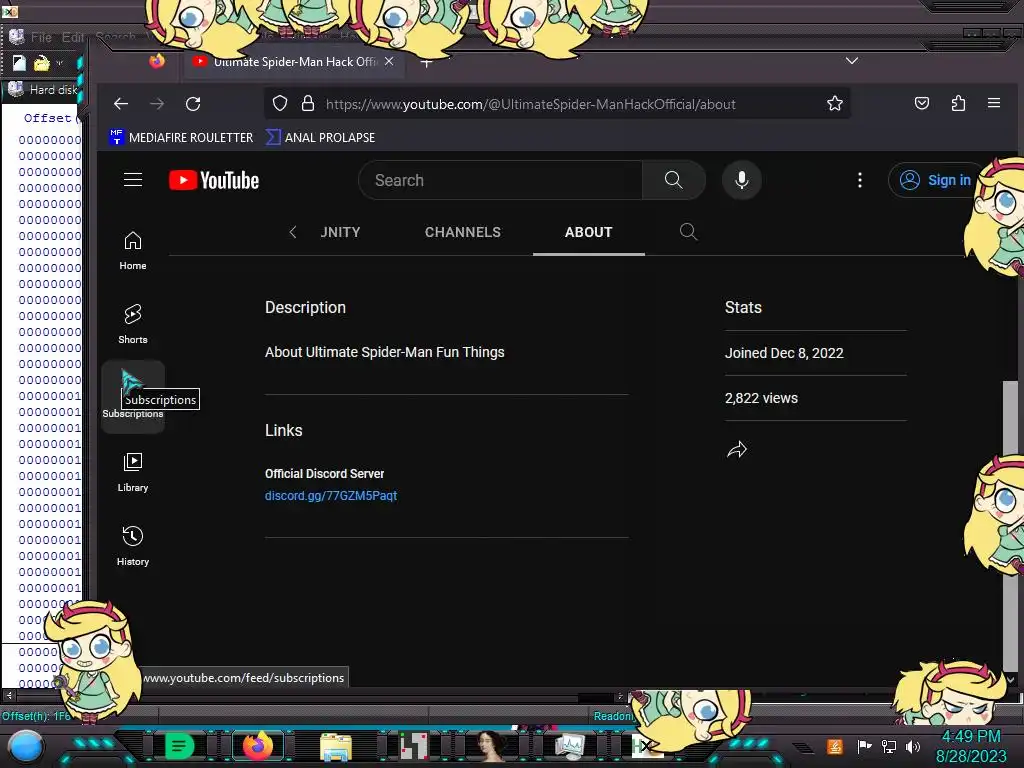
Task: Click the system monitor icon in taskbar
Action: 569,746
